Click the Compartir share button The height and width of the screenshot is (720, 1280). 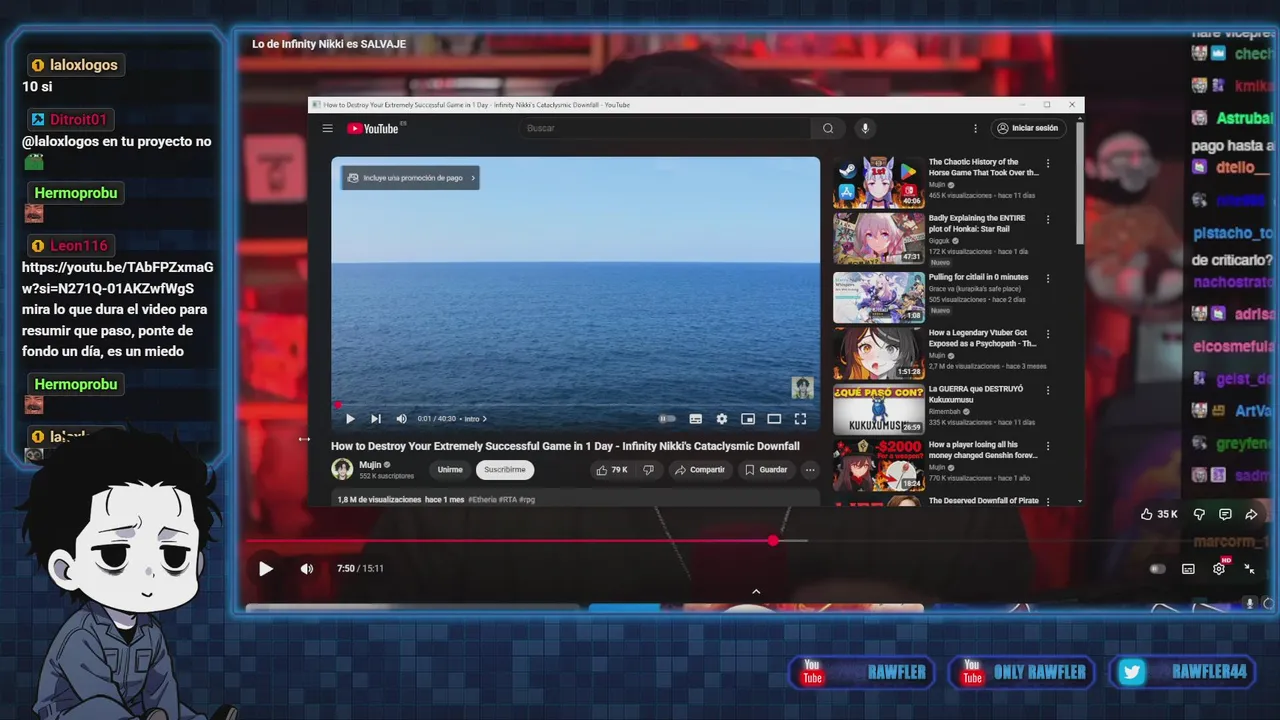pos(700,470)
